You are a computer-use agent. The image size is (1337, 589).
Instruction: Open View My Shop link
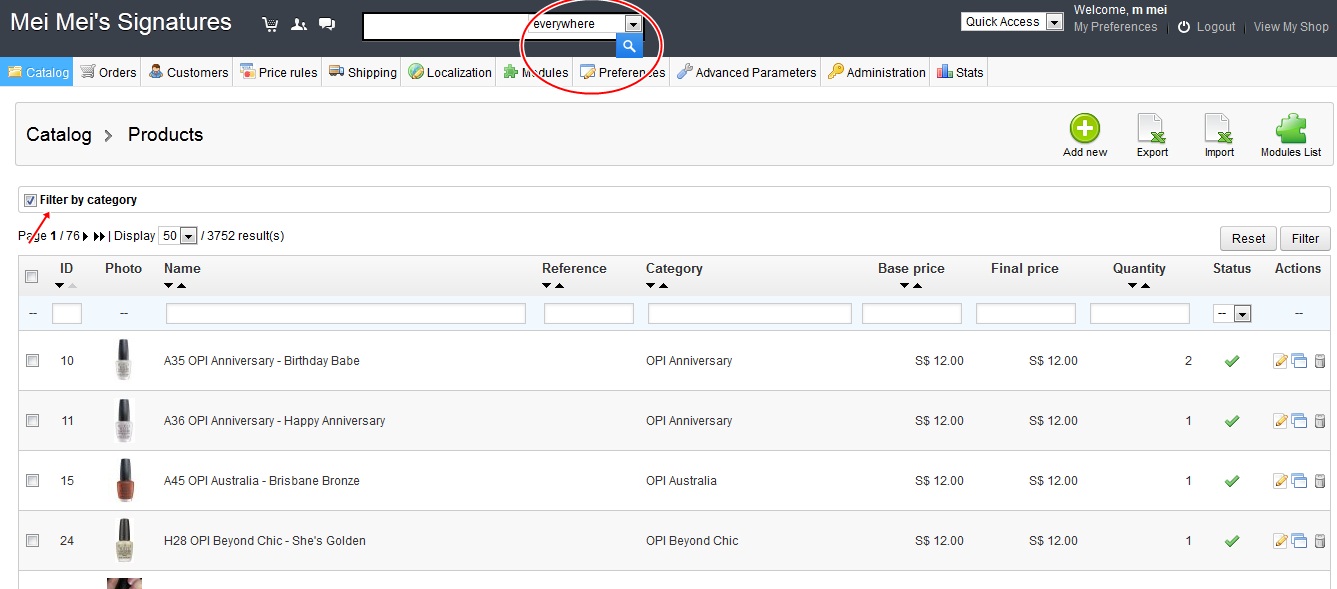[1291, 27]
